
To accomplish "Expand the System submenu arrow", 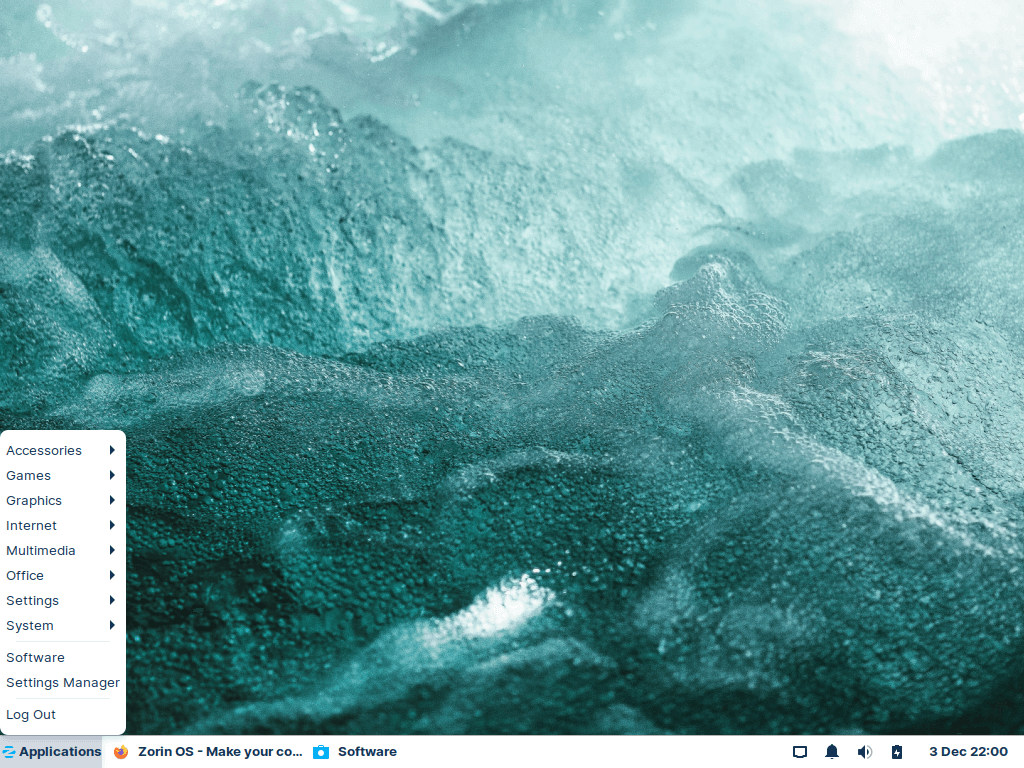I will (112, 625).
